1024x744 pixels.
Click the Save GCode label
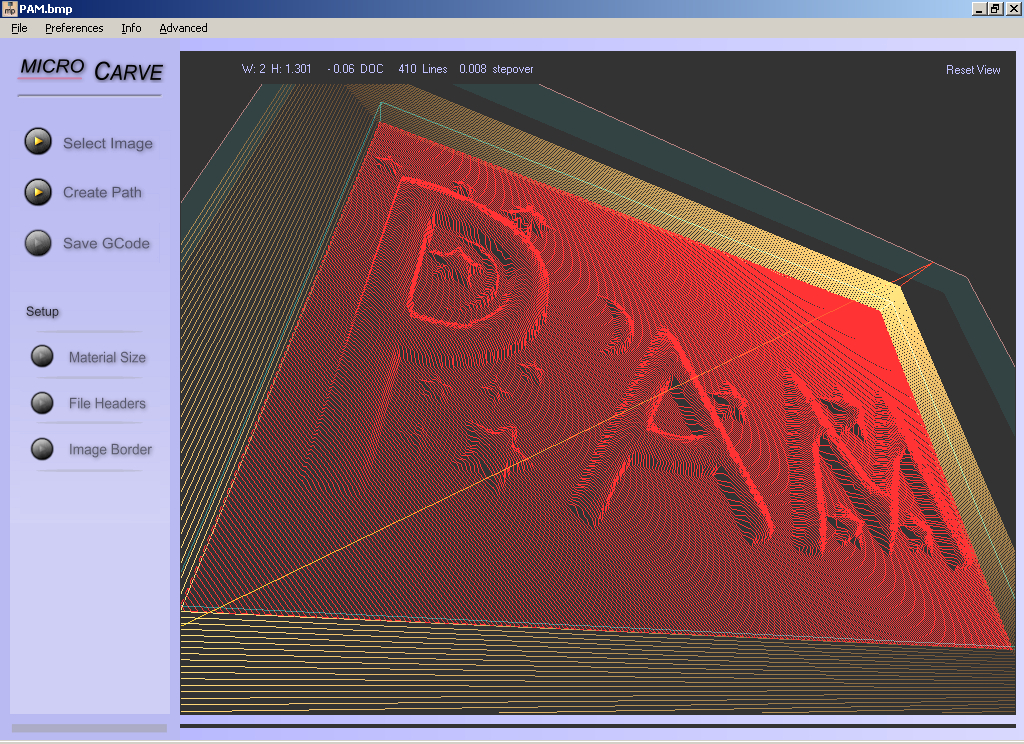click(x=106, y=243)
